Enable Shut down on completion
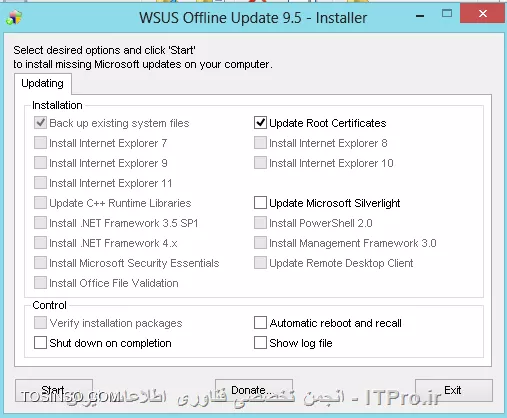This screenshot has width=507, height=418. coord(40,343)
